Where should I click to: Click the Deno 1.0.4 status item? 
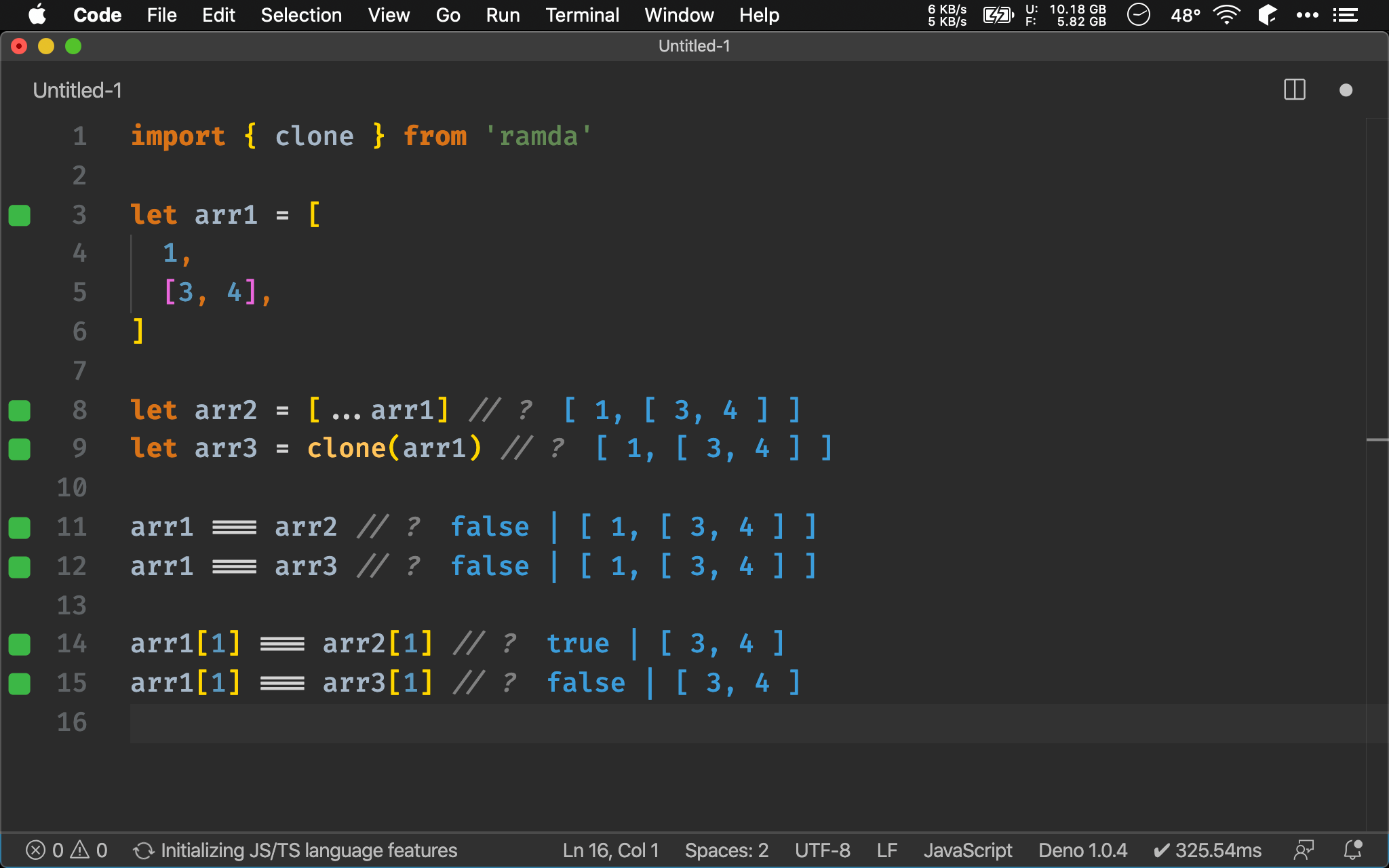tap(1082, 850)
